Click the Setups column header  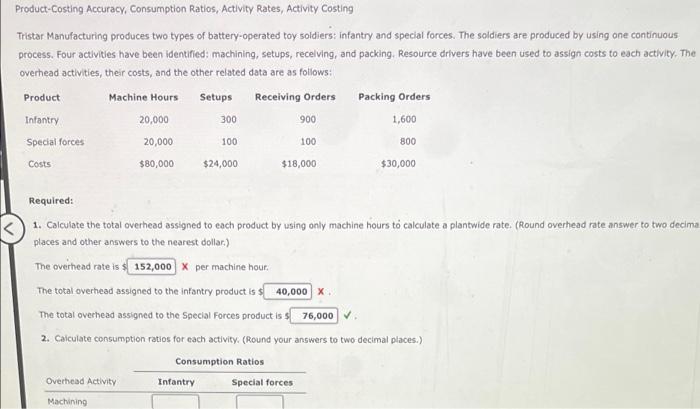click(216, 97)
